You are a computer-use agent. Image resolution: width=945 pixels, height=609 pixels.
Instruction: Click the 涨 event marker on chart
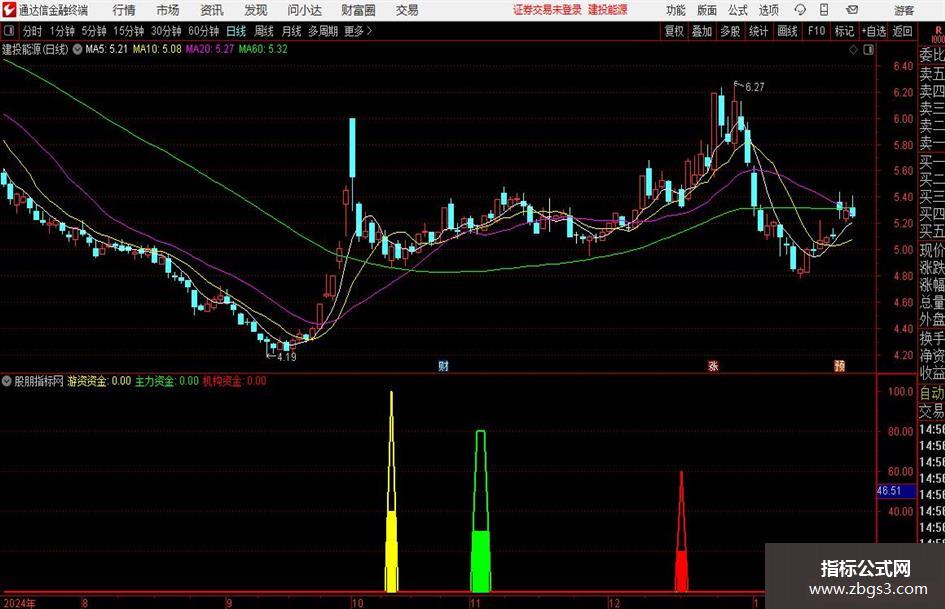tap(713, 365)
